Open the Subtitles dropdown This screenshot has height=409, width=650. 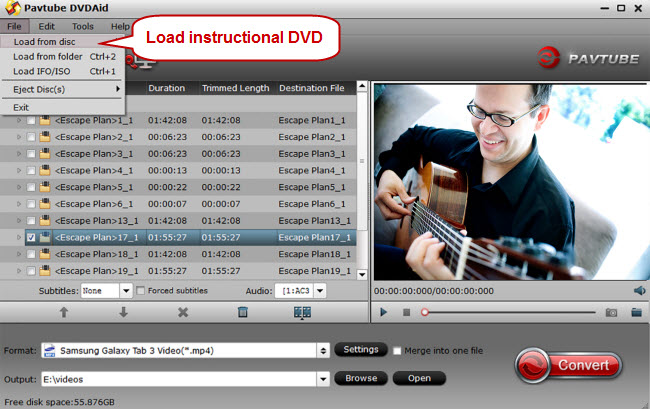coord(127,291)
